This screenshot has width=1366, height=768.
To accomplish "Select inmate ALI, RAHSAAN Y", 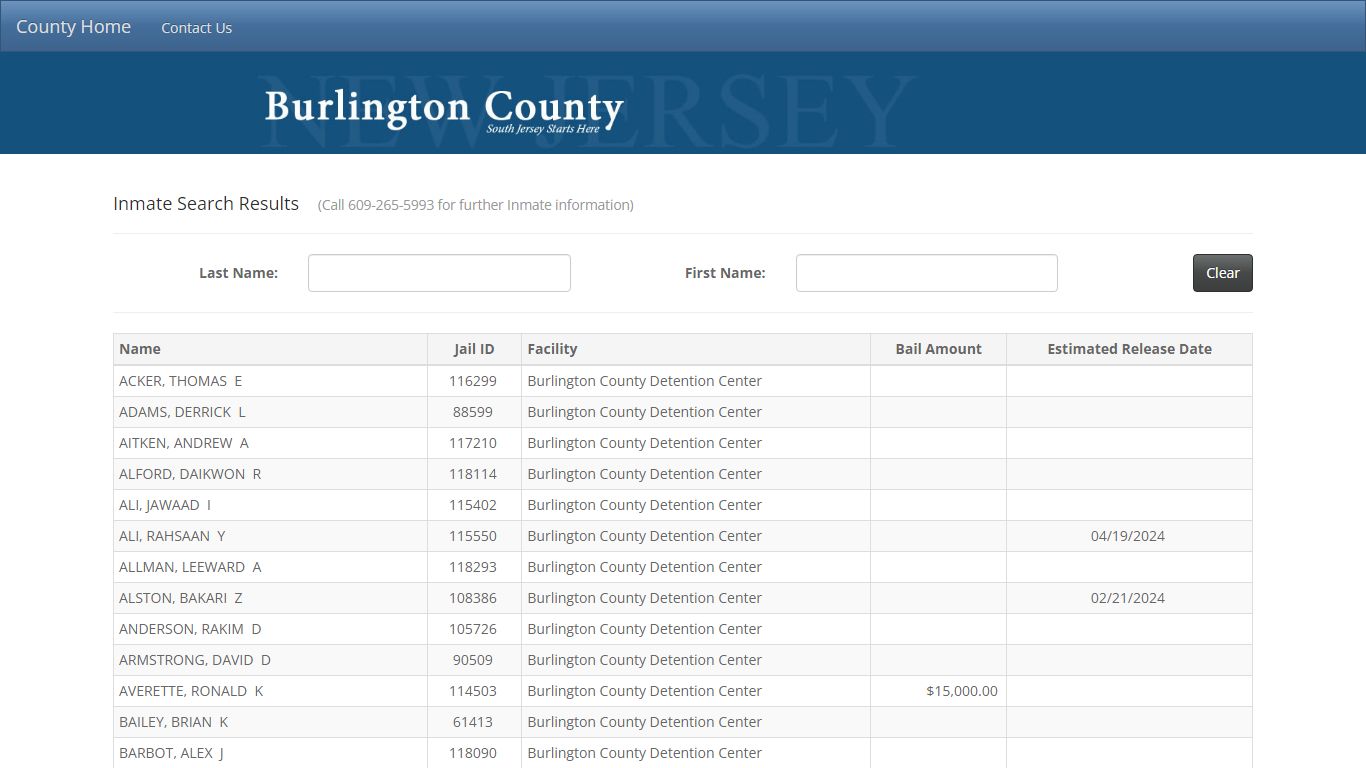I will [x=172, y=536].
